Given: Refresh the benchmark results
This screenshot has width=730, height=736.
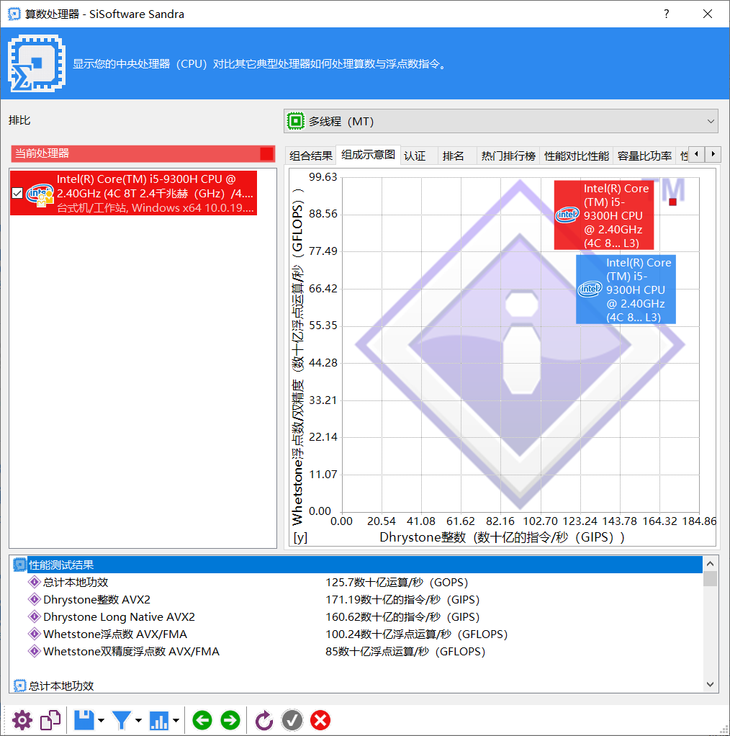Looking at the screenshot, I should pos(265,720).
